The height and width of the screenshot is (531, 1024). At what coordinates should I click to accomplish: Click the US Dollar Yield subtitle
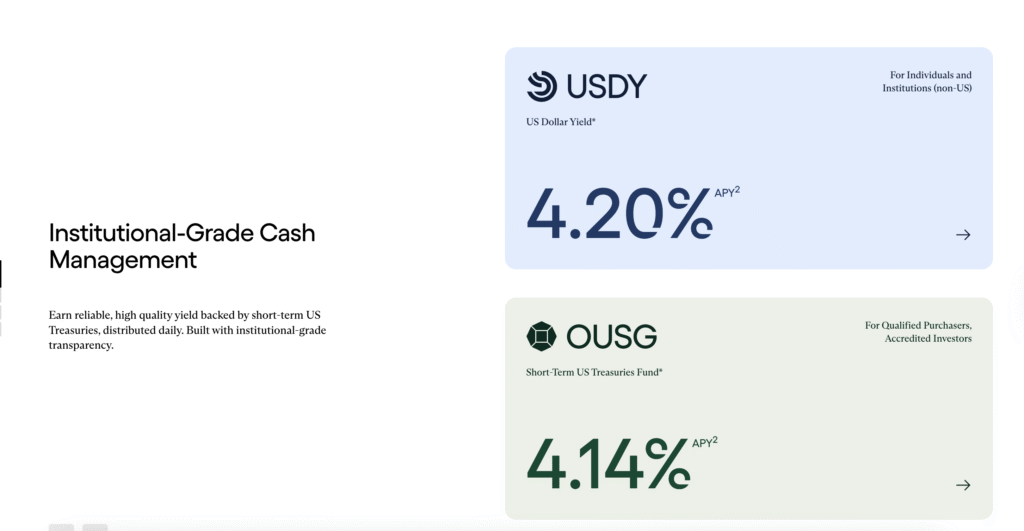coord(561,122)
